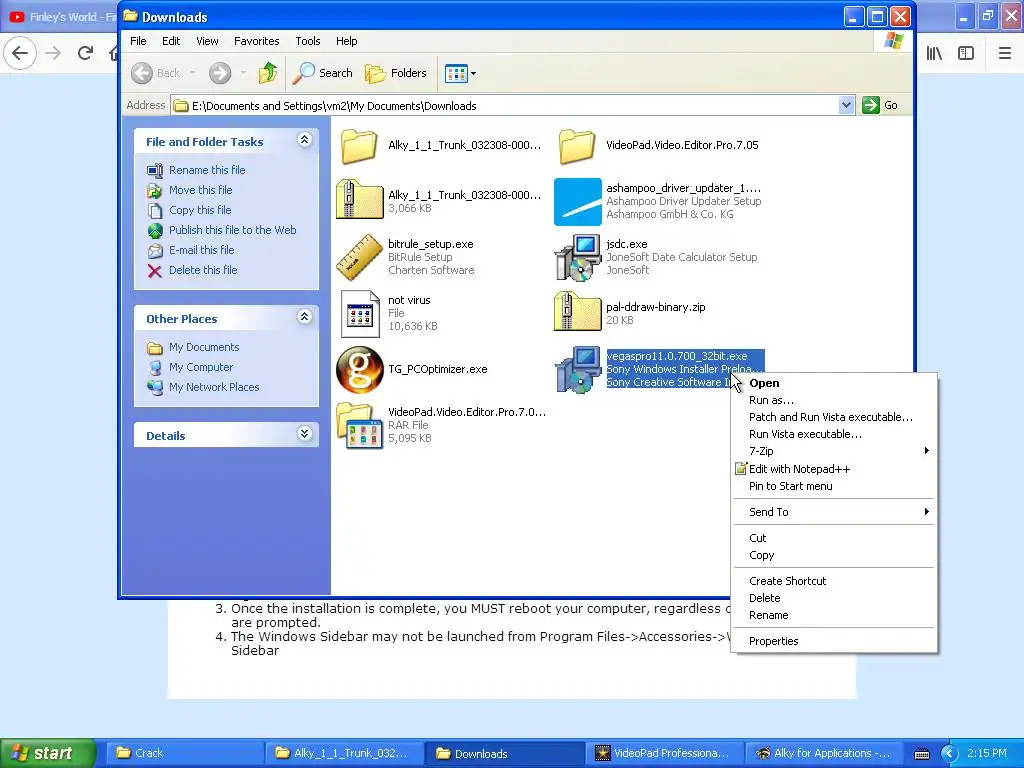The height and width of the screenshot is (768, 1024).
Task: Go to My Computer in Other Places
Action: click(x=200, y=367)
